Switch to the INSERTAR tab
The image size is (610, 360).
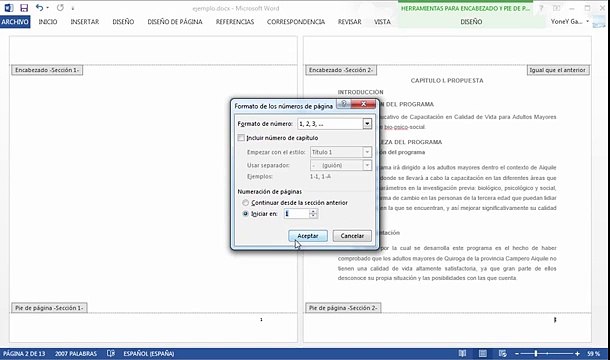pyautogui.click(x=84, y=22)
